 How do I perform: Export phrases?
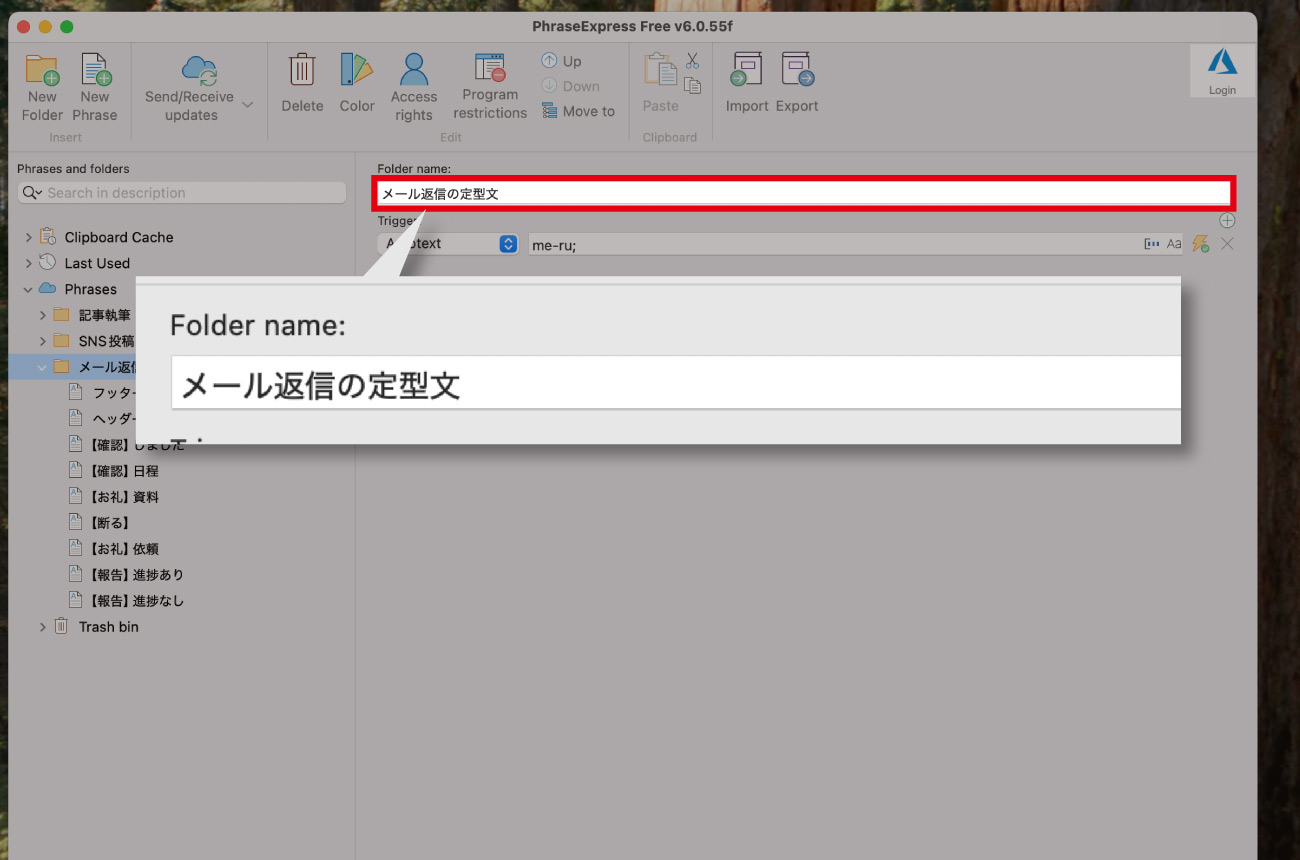click(797, 83)
